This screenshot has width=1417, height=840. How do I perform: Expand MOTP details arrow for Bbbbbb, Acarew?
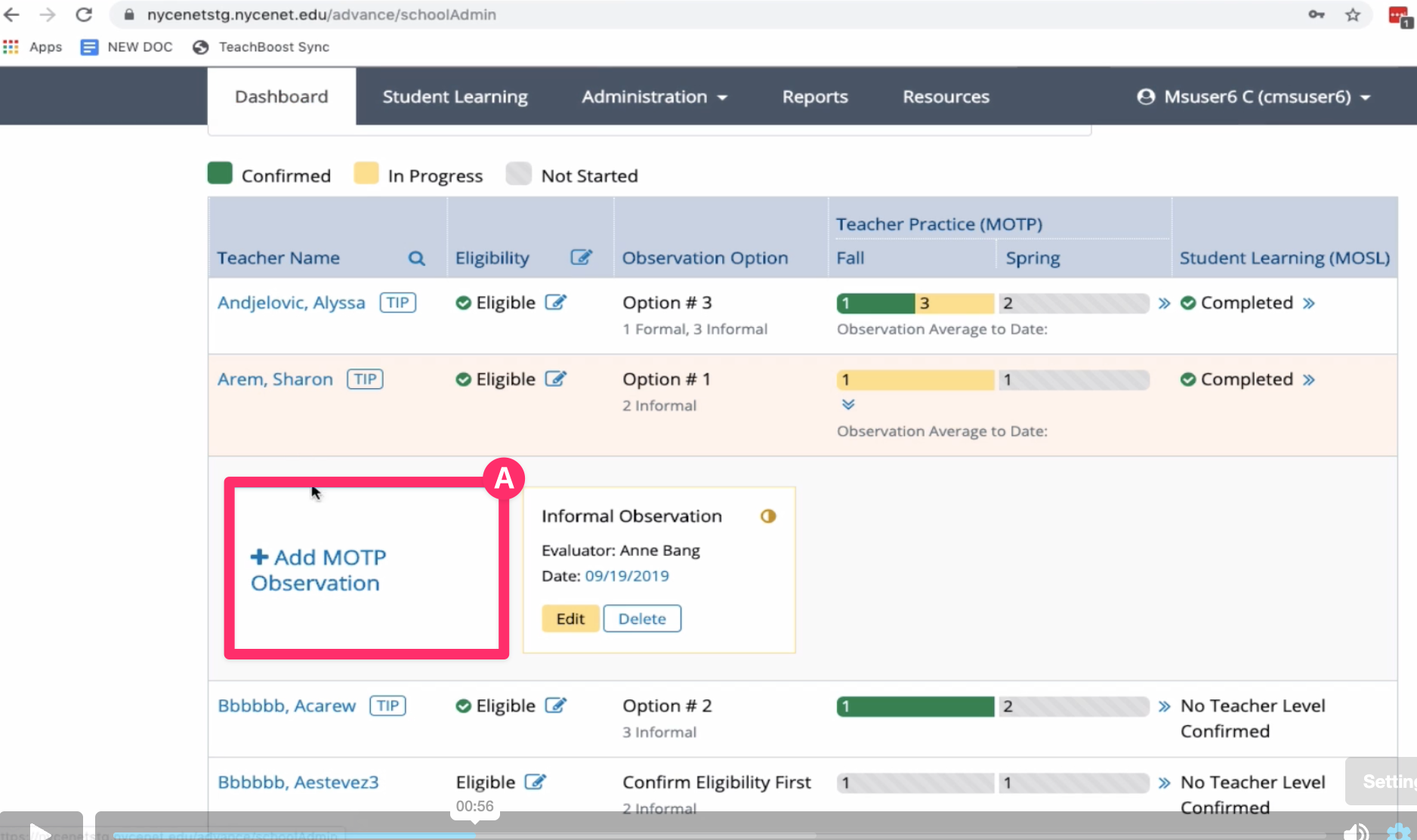point(1164,706)
